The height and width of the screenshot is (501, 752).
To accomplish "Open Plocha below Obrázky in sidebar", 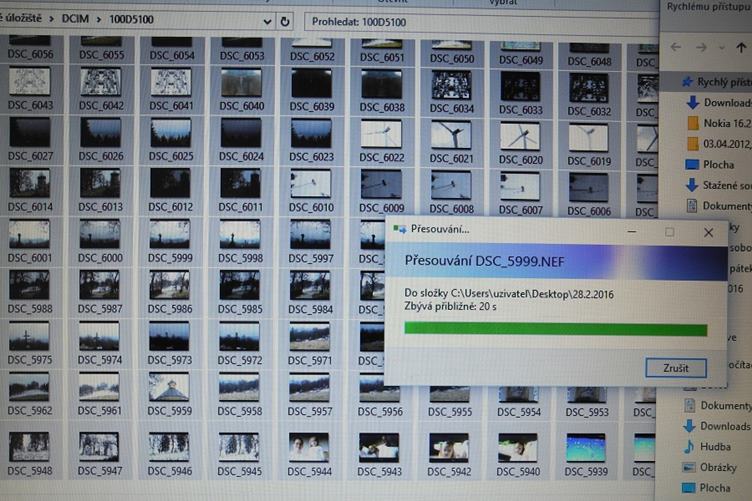I will click(706, 488).
